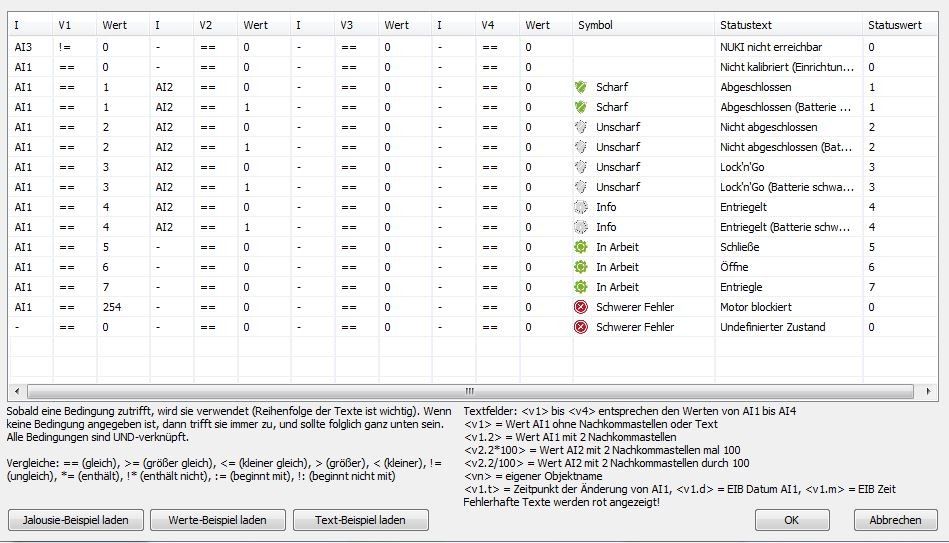Screen dimensions: 949x543
Task: Select the Undefinierter Zustand status text cell
Action: pos(772,327)
